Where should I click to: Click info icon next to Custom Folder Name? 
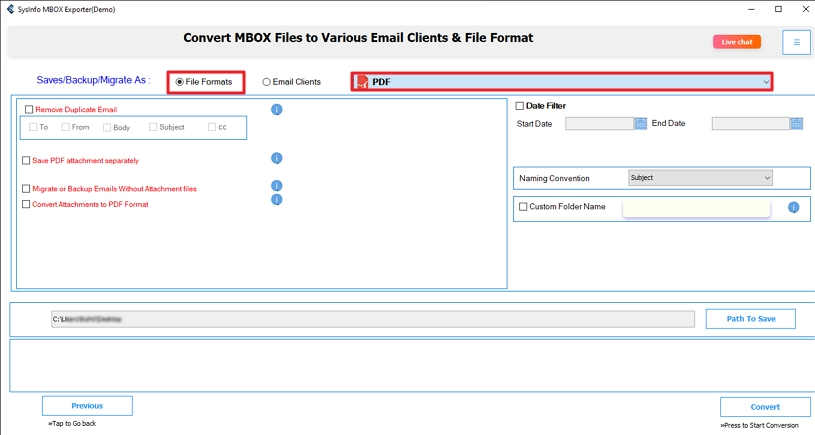pyautogui.click(x=793, y=207)
